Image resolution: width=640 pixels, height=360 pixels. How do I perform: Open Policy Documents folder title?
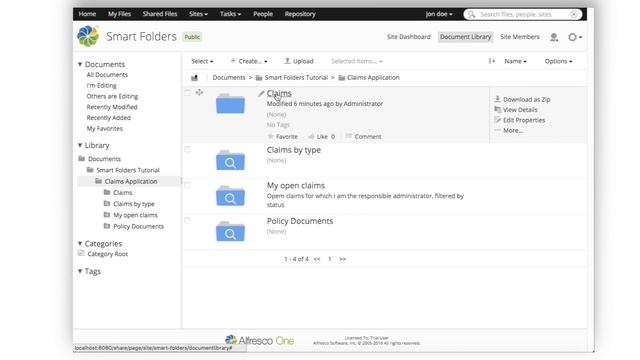[x=300, y=221]
